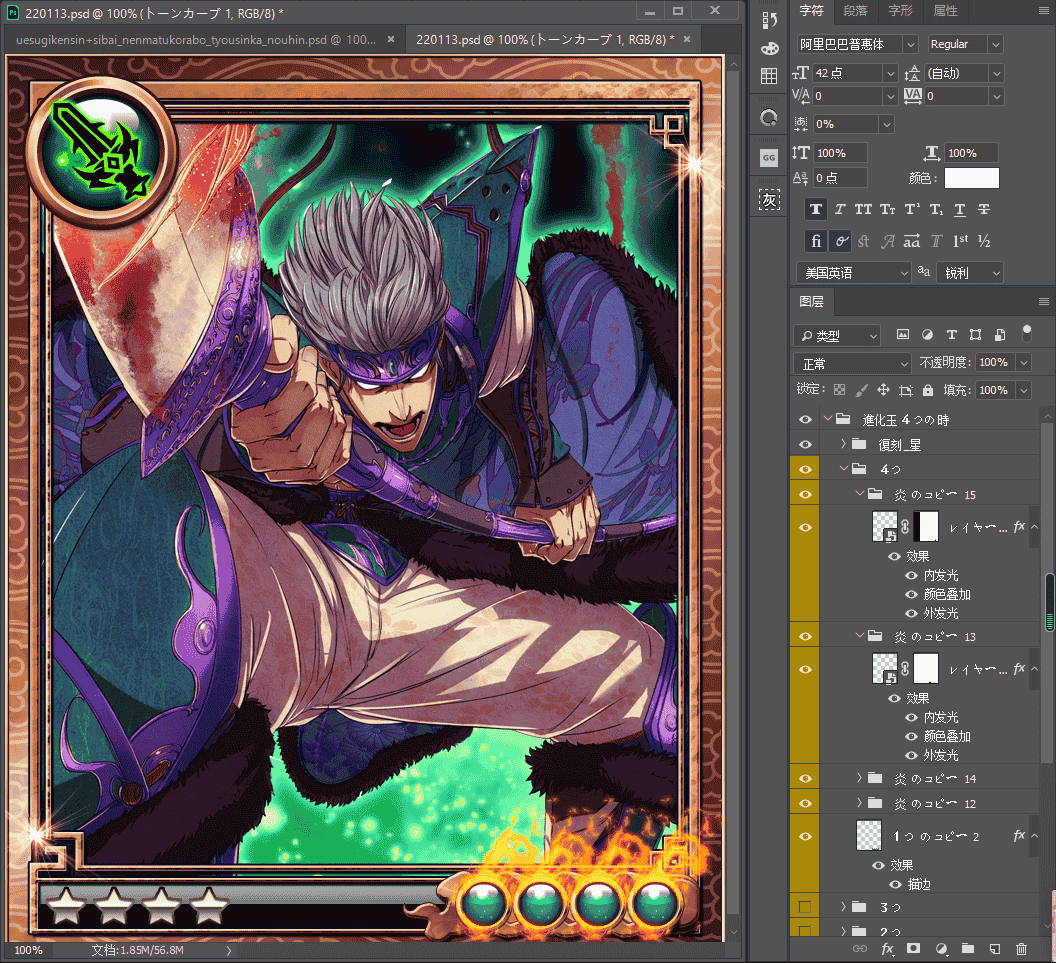Show the hidden 3つ group
This screenshot has height=963, width=1056.
(805, 907)
